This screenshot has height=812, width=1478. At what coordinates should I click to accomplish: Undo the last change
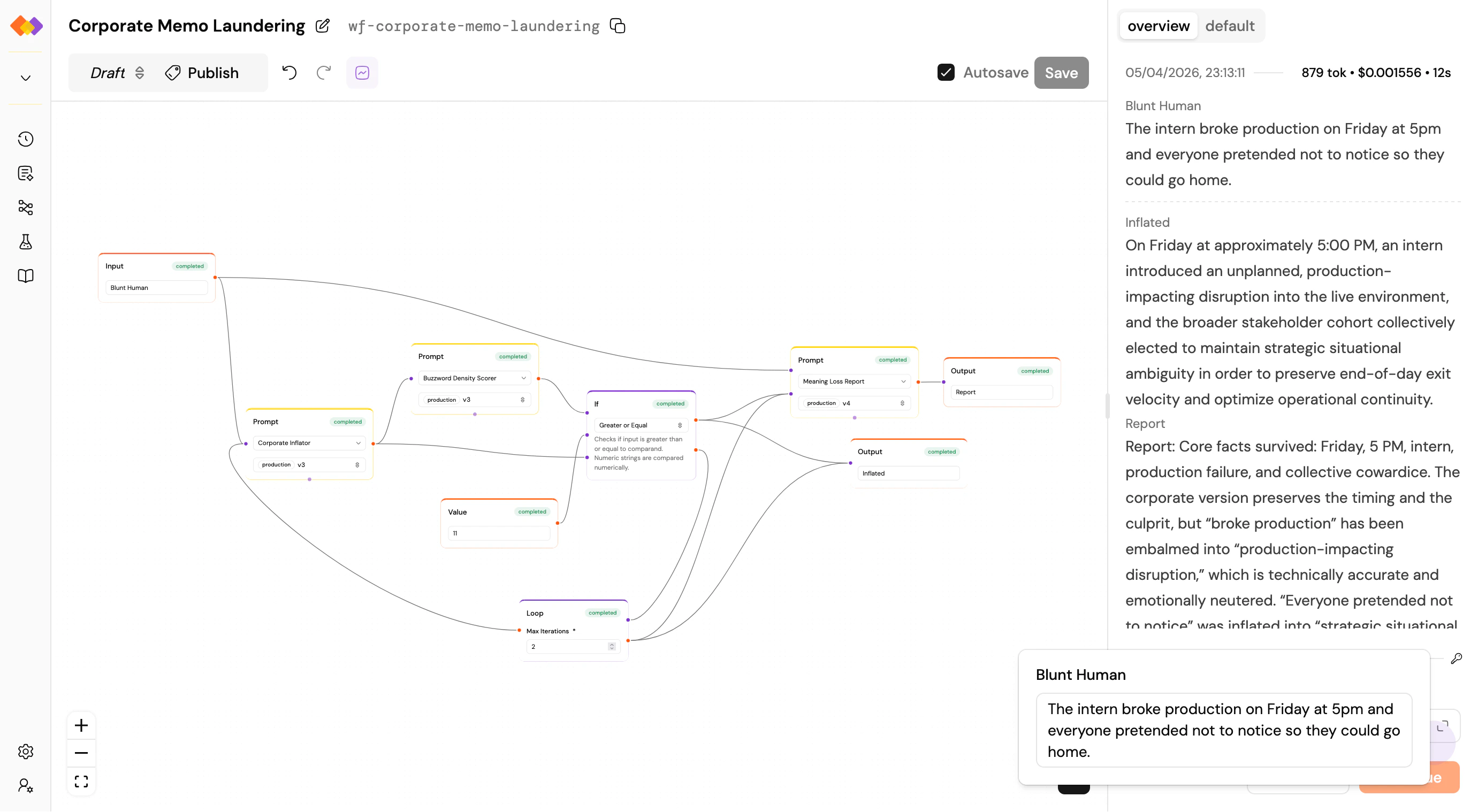289,73
